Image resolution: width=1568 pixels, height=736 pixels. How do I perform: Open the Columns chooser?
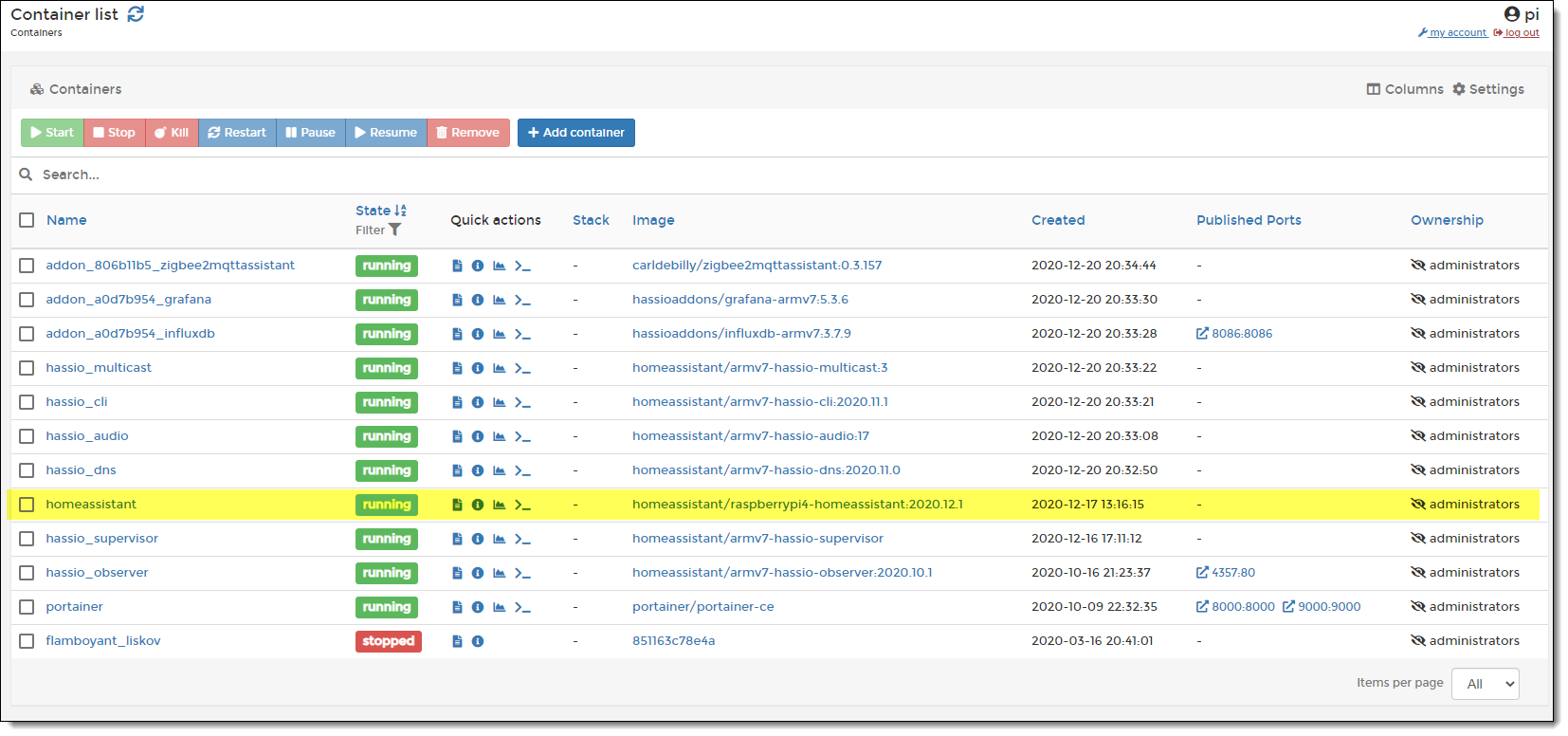pos(1405,89)
